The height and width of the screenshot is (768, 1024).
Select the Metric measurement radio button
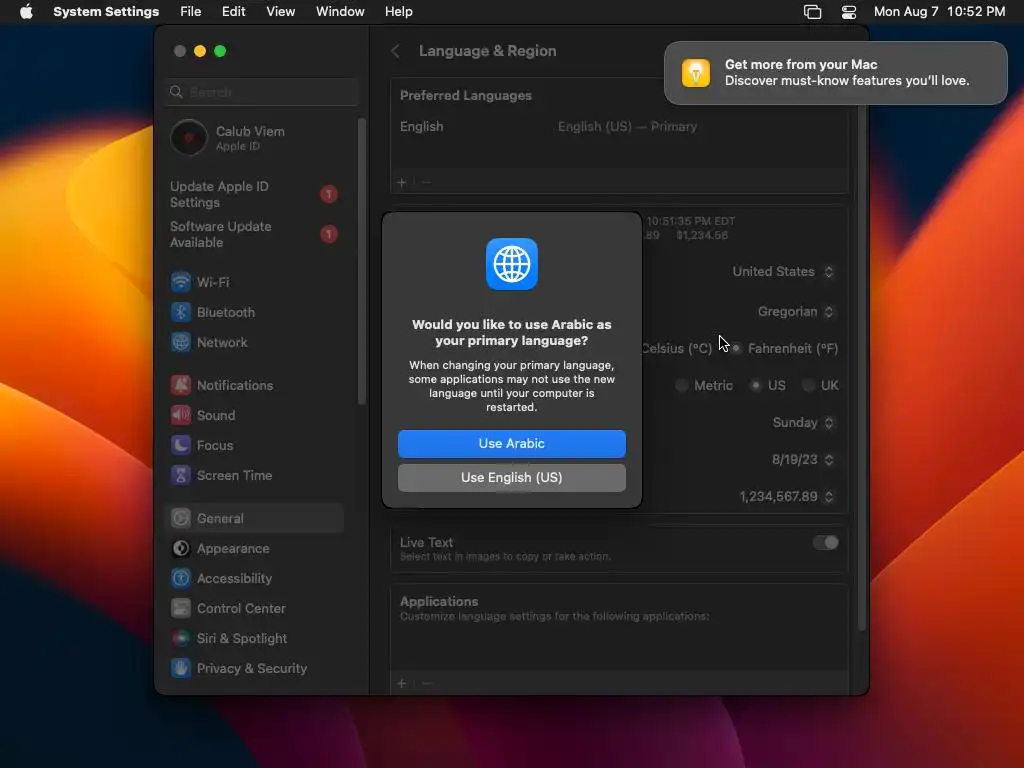tap(682, 385)
